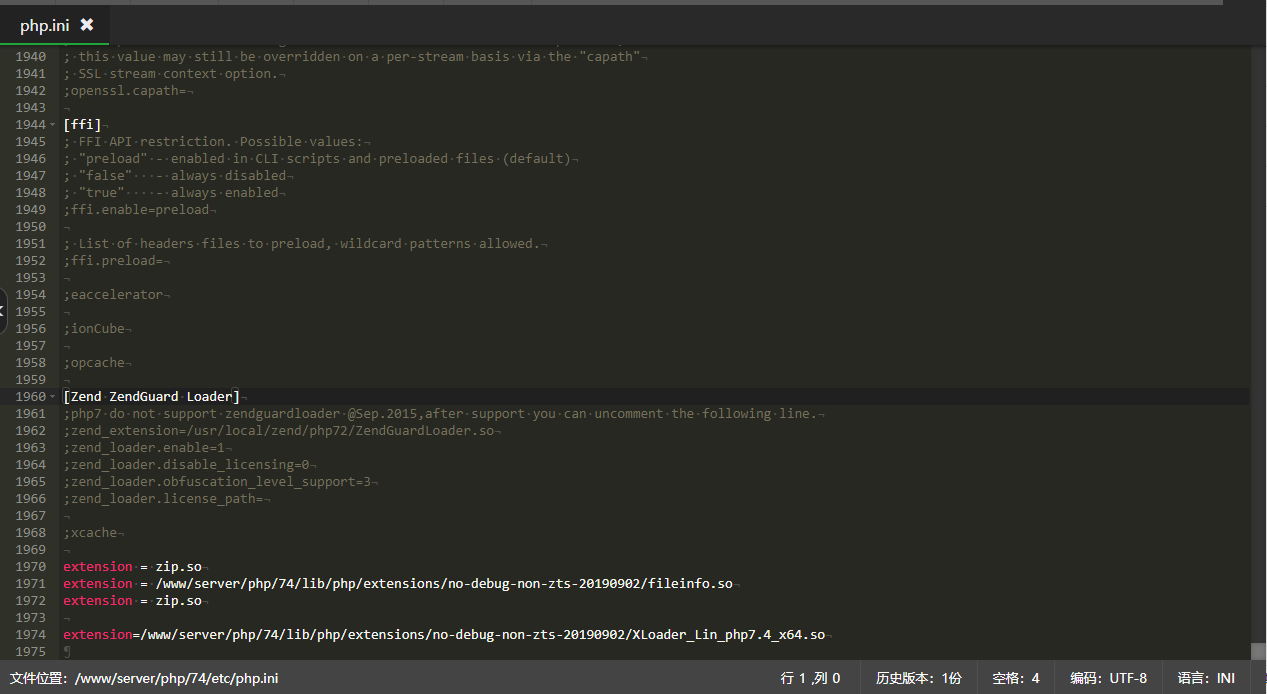Place cursor on the ;opcache line
1267x694 pixels.
97,363
